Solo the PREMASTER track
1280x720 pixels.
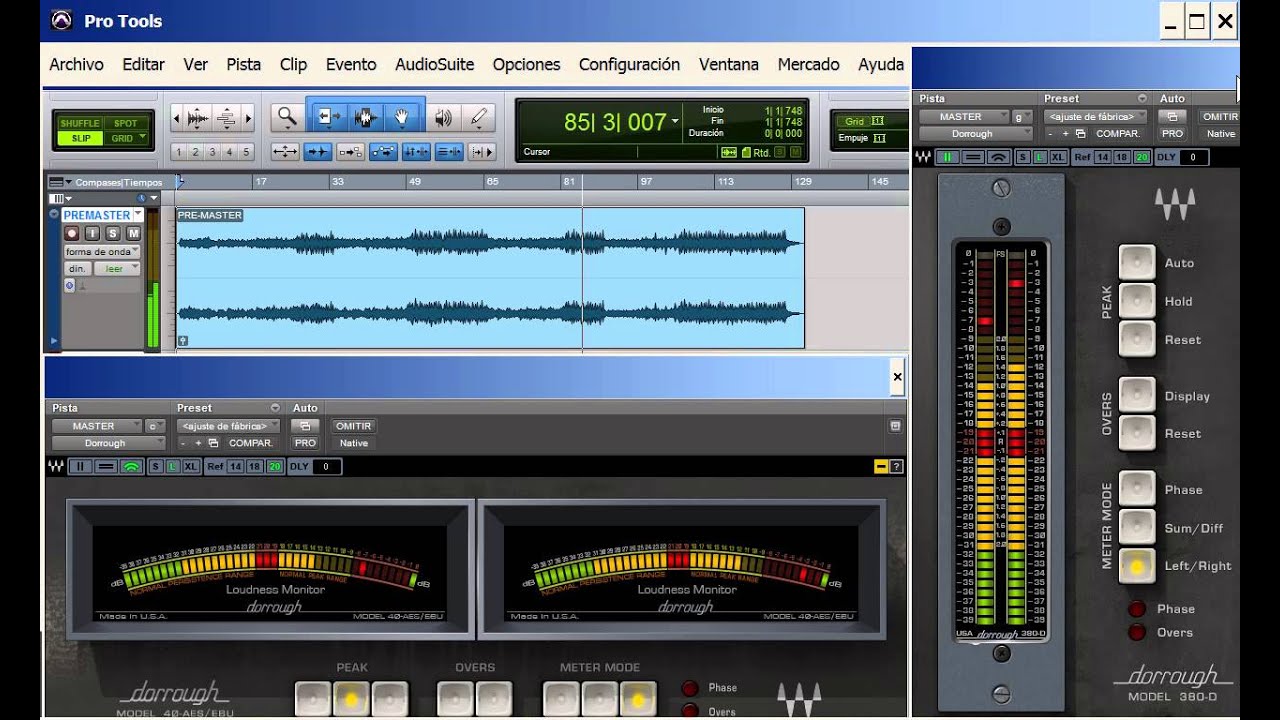pyautogui.click(x=114, y=233)
